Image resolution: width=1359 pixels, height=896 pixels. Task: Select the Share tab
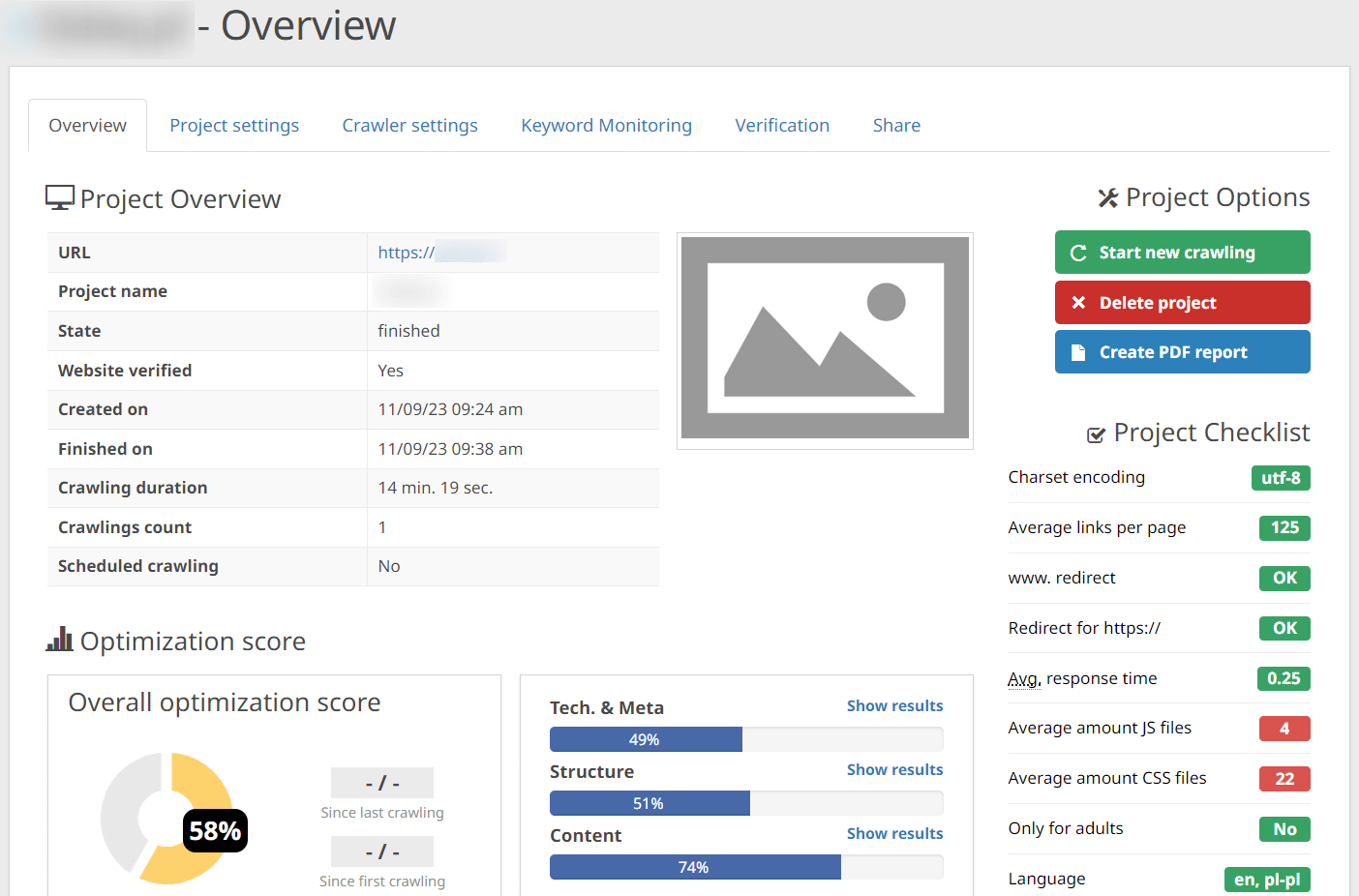(x=896, y=126)
